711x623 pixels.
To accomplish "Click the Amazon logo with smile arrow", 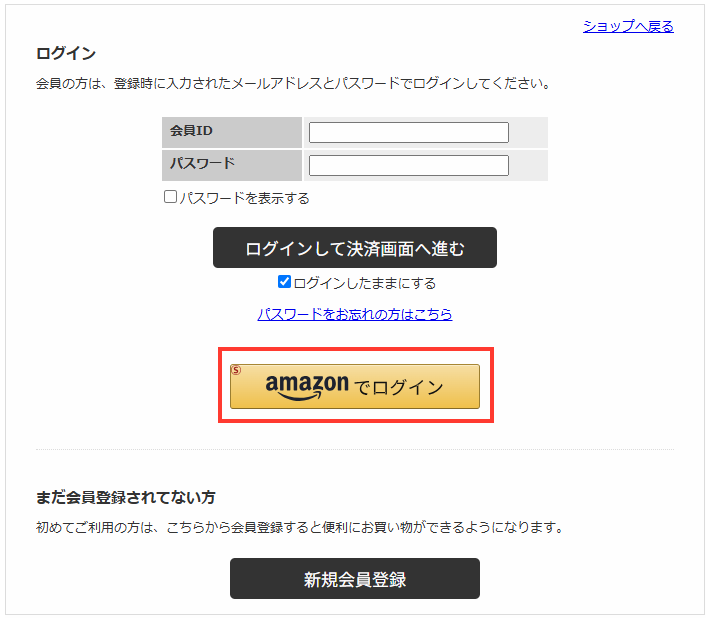I will (x=307, y=387).
